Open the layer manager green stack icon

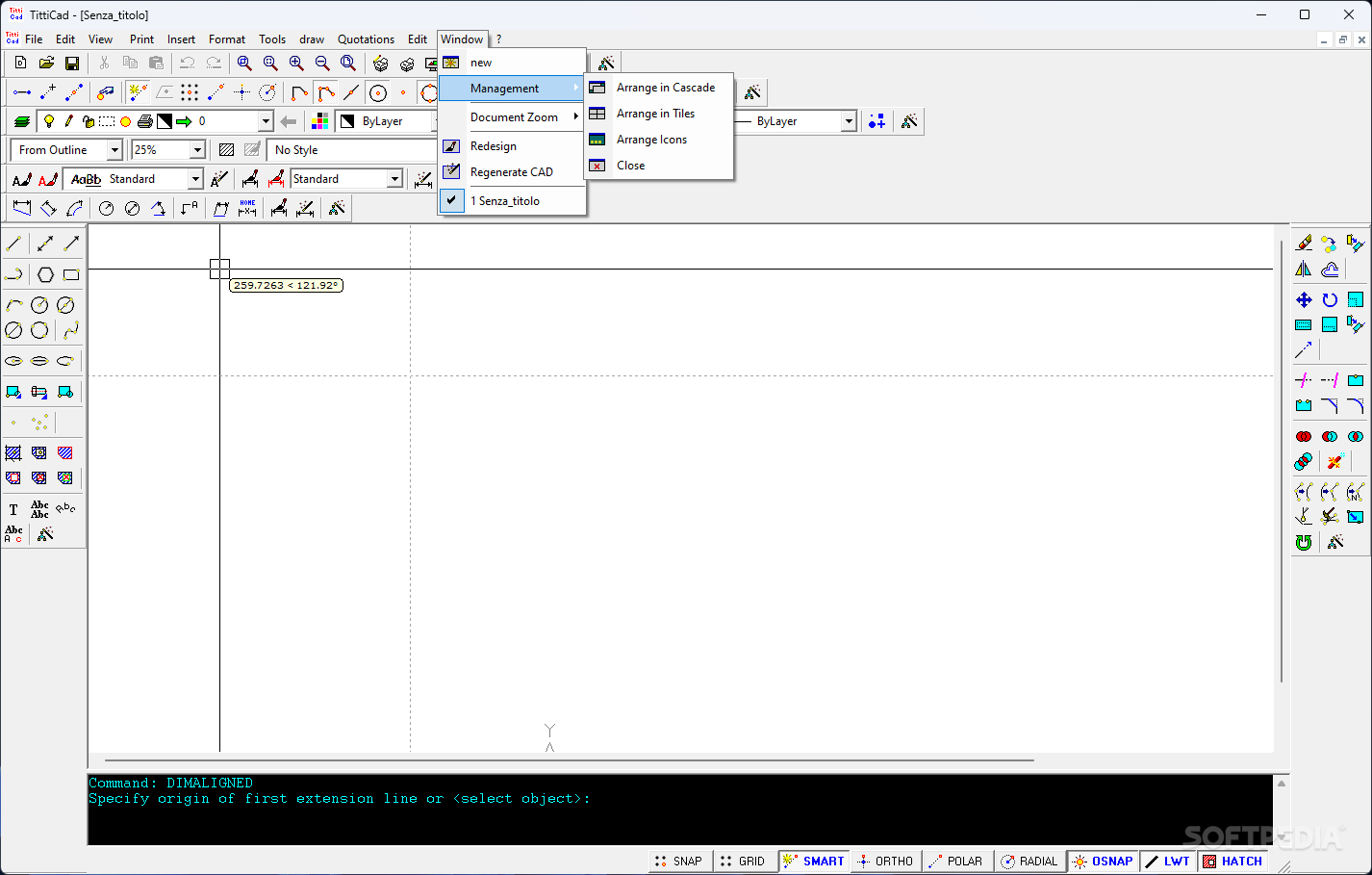tap(22, 121)
